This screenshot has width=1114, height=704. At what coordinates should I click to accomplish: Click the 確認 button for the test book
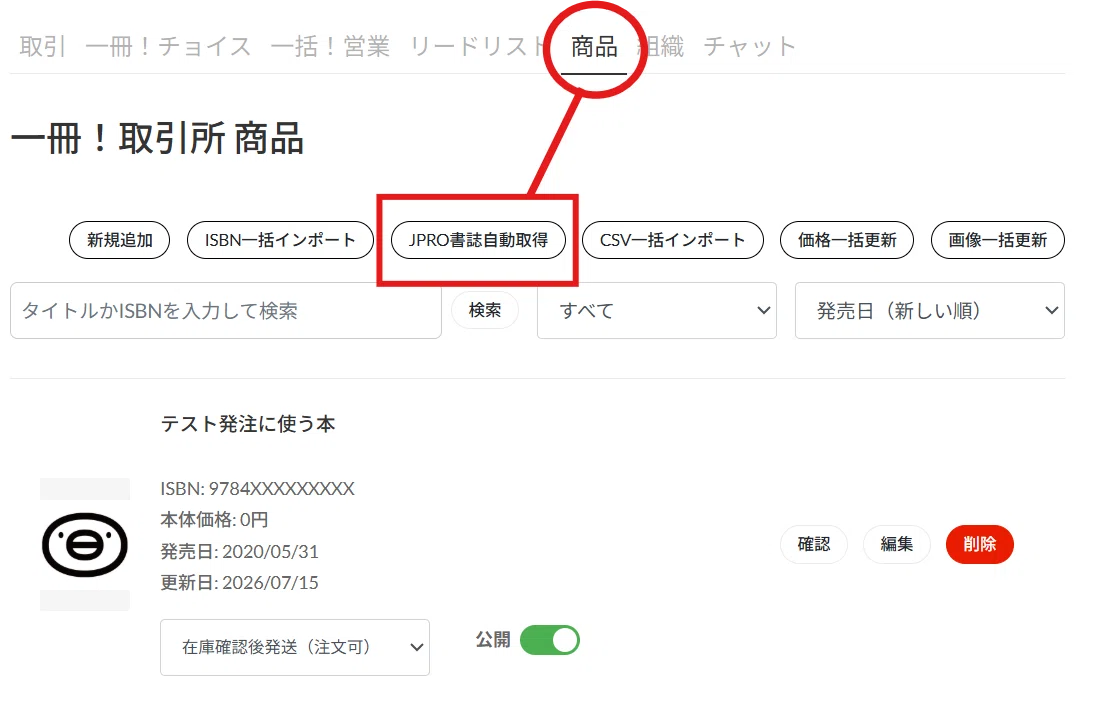[813, 544]
